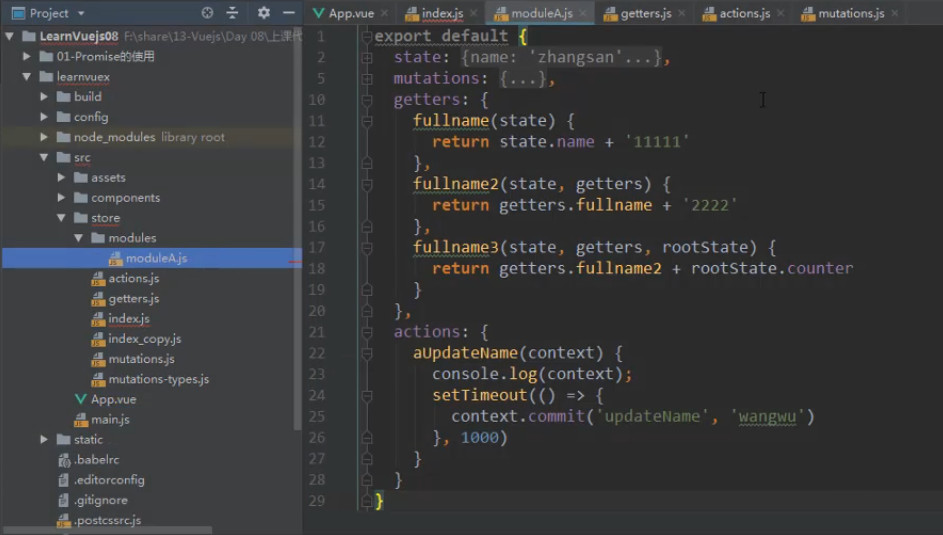This screenshot has width=943, height=535.
Task: Expand folded mutations block on line 5
Action: coord(367,79)
